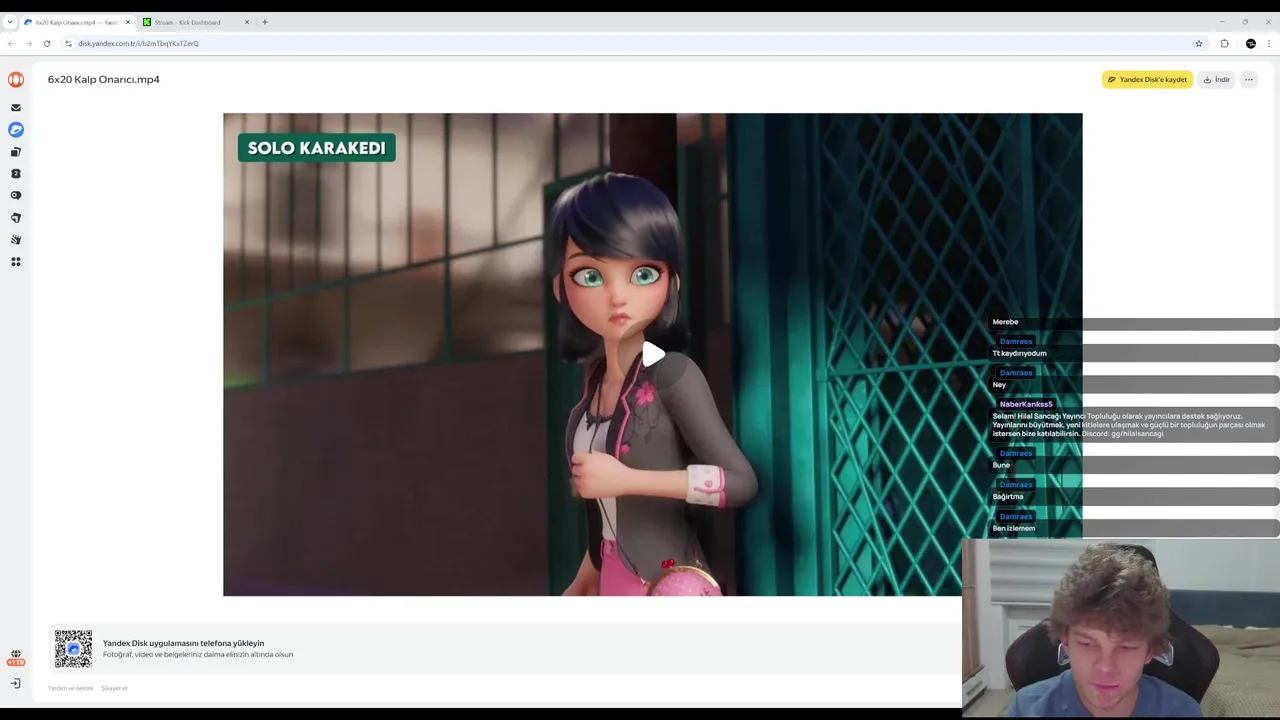Play the video with the center play button
Image resolution: width=1280 pixels, height=720 pixels.
click(x=653, y=354)
